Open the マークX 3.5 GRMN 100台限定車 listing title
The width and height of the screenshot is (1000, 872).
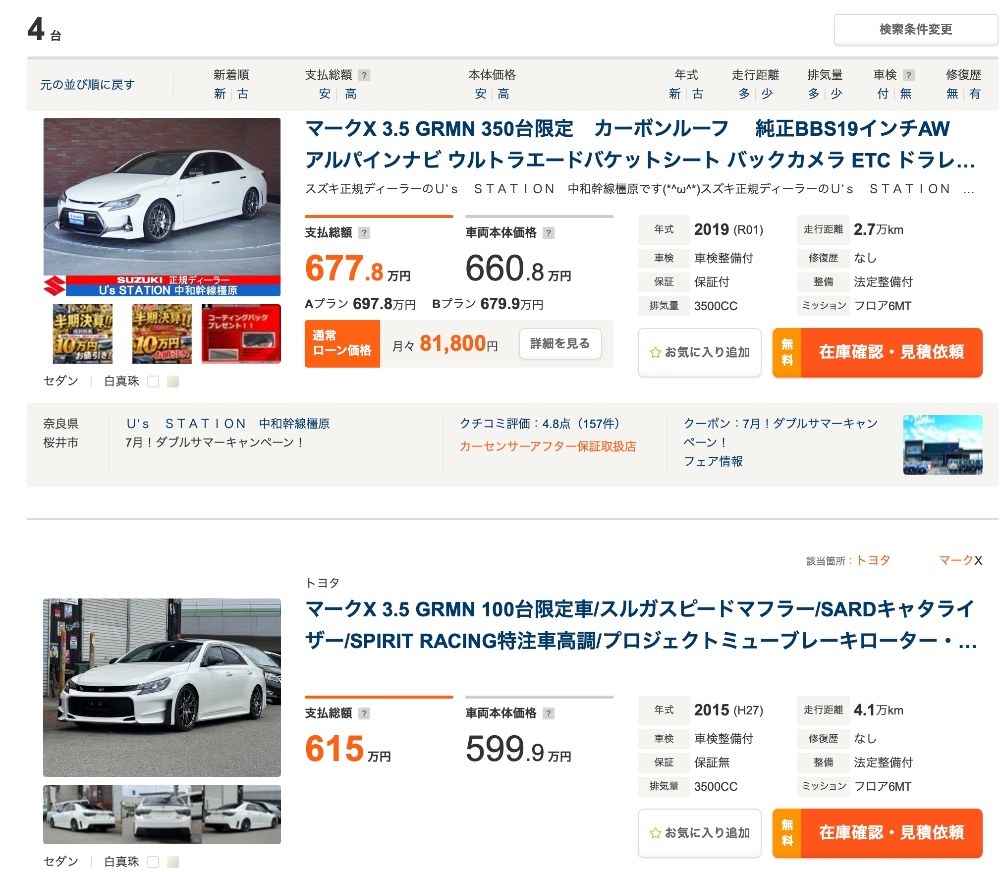coord(640,624)
